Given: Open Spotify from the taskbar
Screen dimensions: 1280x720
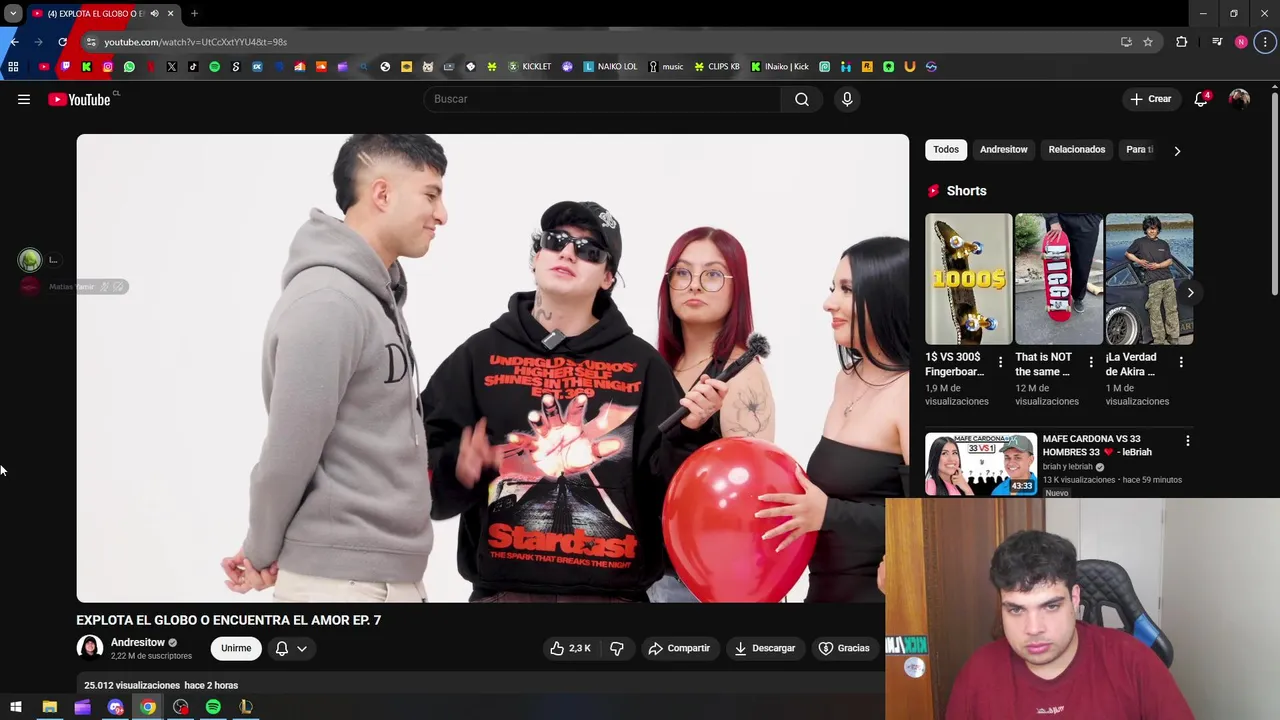Looking at the screenshot, I should [x=213, y=707].
